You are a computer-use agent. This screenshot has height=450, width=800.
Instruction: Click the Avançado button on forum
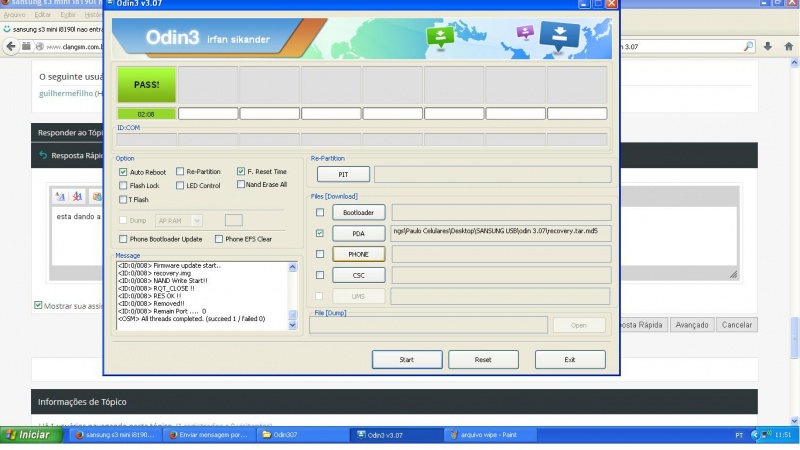(692, 325)
